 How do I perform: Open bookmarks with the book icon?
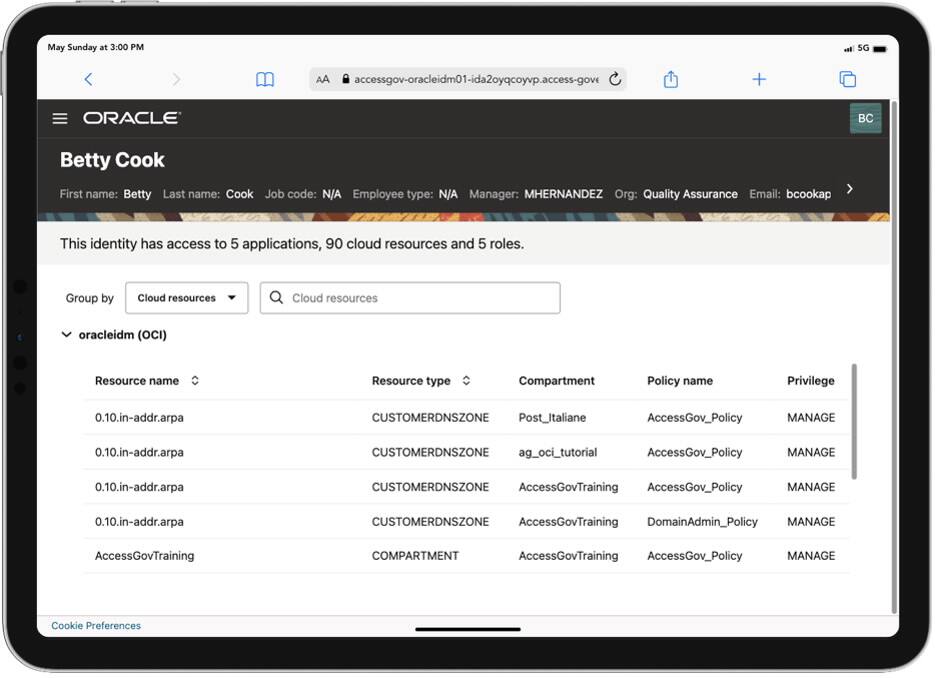pyautogui.click(x=264, y=78)
